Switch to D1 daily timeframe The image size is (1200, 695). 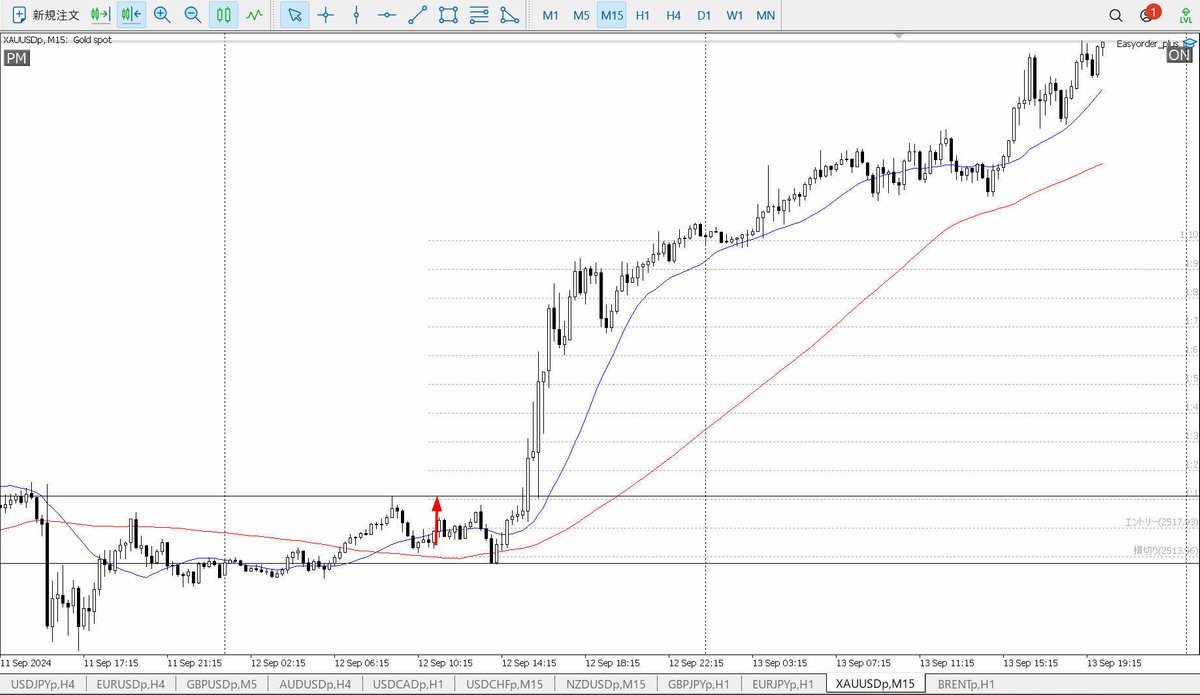click(704, 15)
